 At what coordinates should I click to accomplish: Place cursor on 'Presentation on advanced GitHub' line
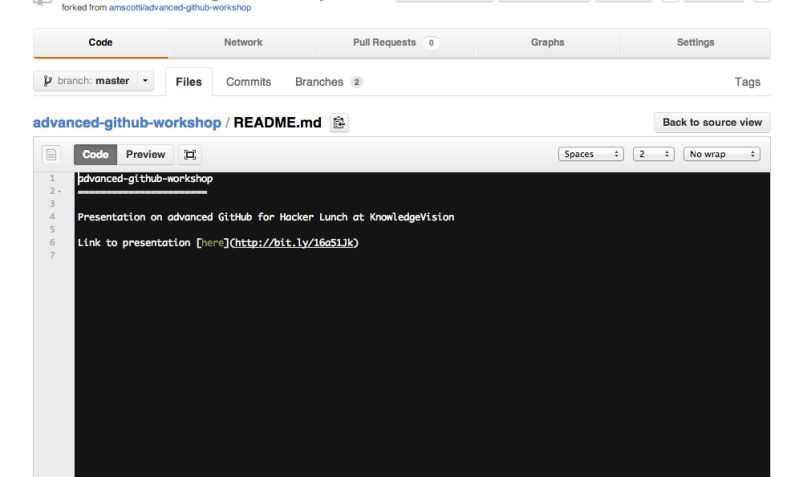tap(265, 217)
